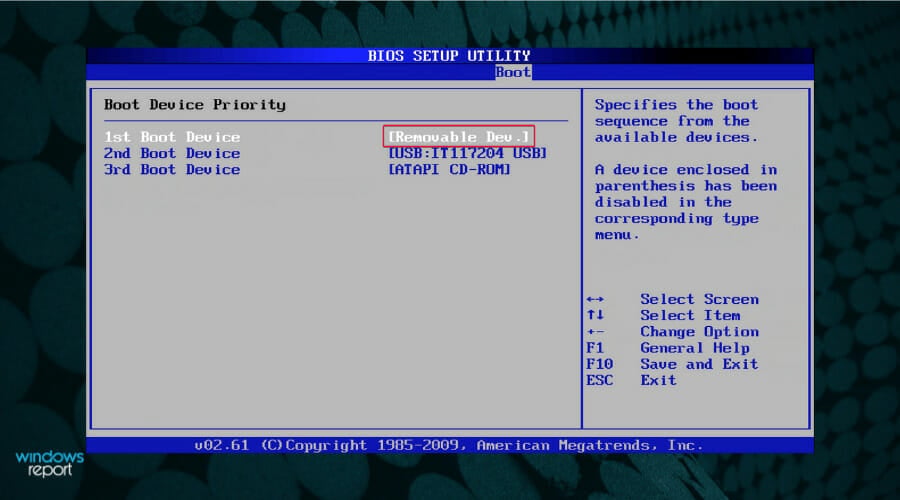
Task: Click the F1 key label
Action: (x=595, y=348)
